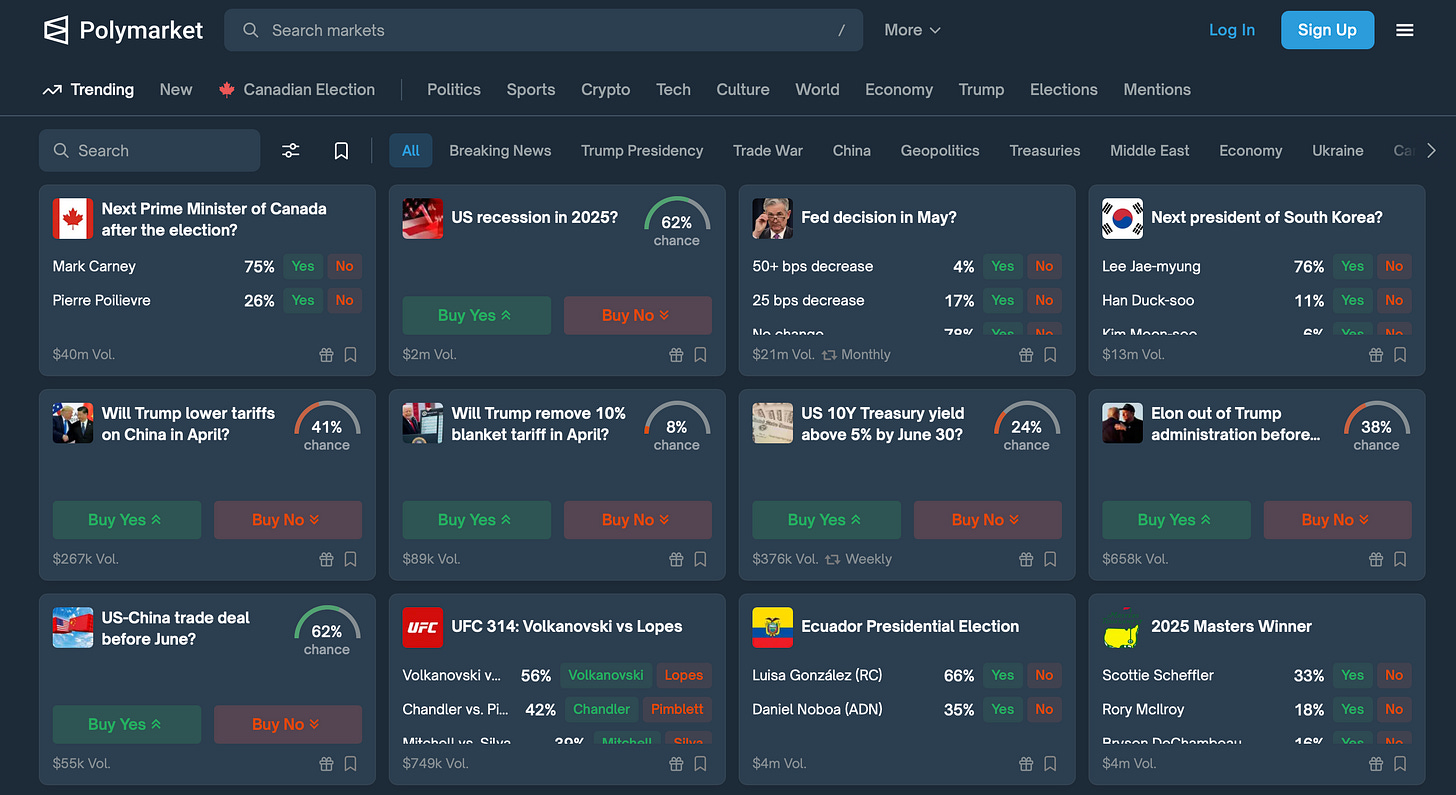Click the Ecuador flag thumbnail

(773, 627)
